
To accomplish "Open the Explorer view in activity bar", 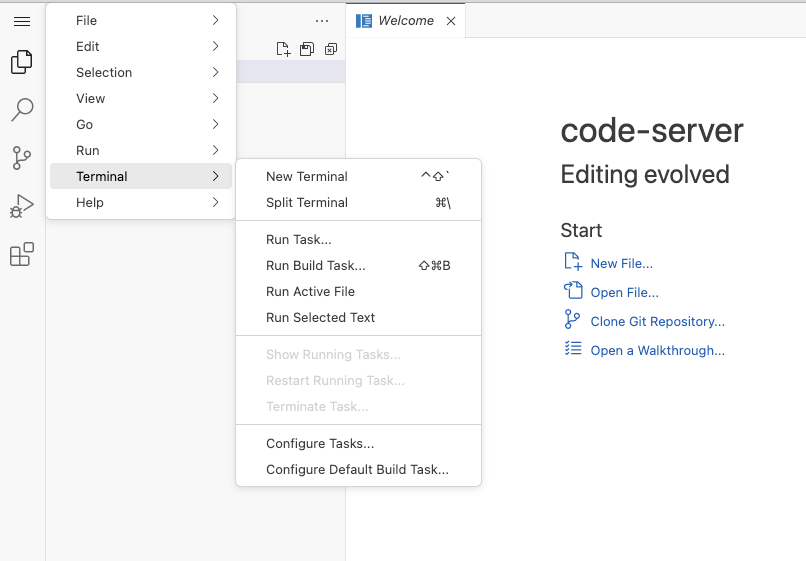I will (22, 62).
